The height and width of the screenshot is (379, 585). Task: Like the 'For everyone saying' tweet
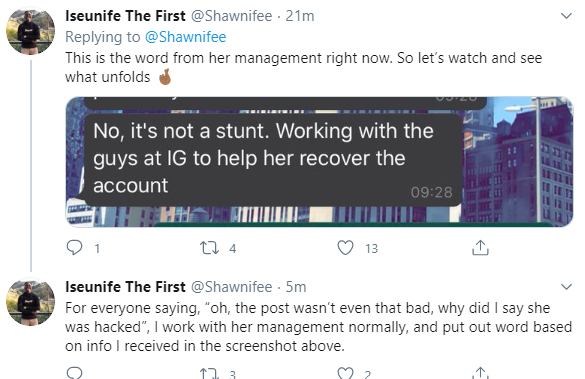pyautogui.click(x=345, y=373)
